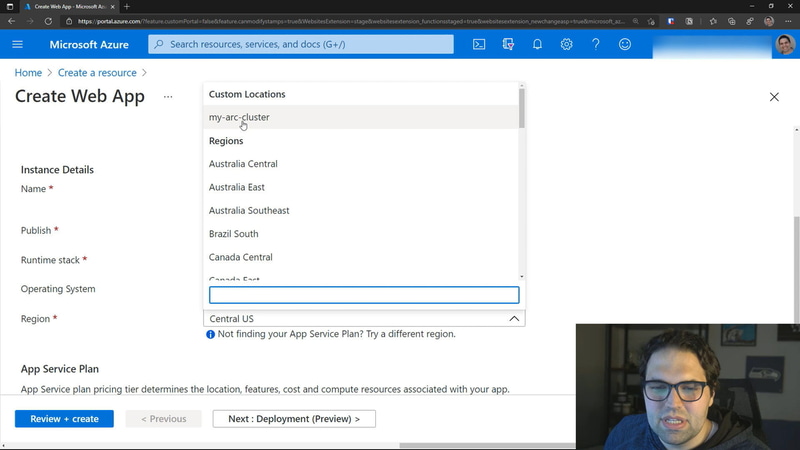Click the App Service Plan heading
This screenshot has height=450, width=800.
pos(60,369)
